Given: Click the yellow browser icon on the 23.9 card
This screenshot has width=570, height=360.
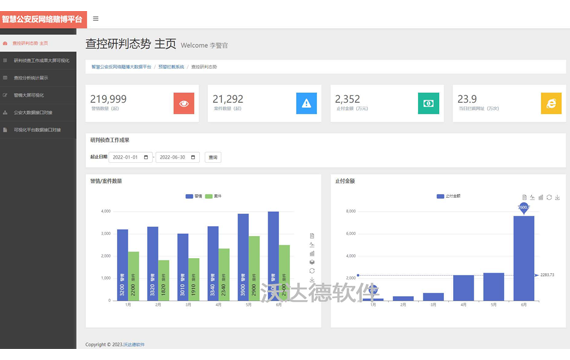Looking at the screenshot, I should 551,103.
